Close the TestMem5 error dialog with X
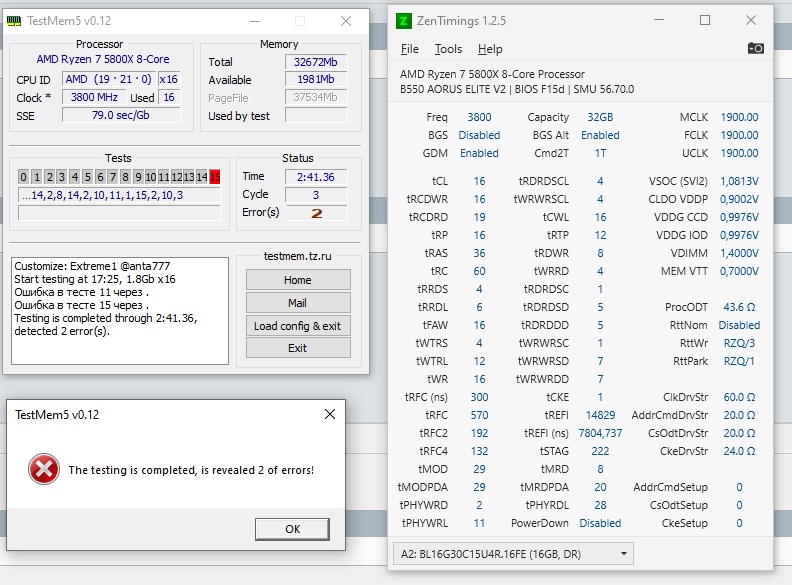Screen dimensions: 792x585 [x=330, y=414]
